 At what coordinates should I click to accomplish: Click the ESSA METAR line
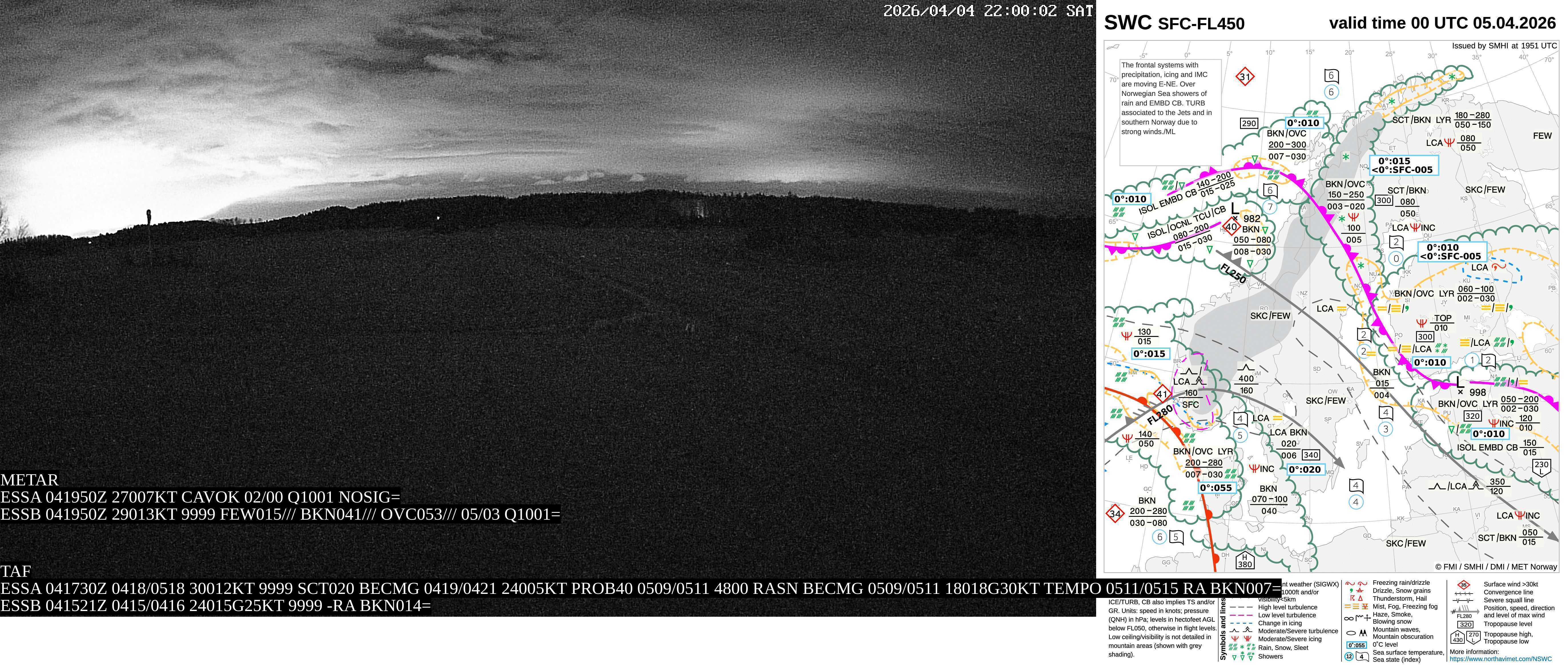pyautogui.click(x=200, y=497)
